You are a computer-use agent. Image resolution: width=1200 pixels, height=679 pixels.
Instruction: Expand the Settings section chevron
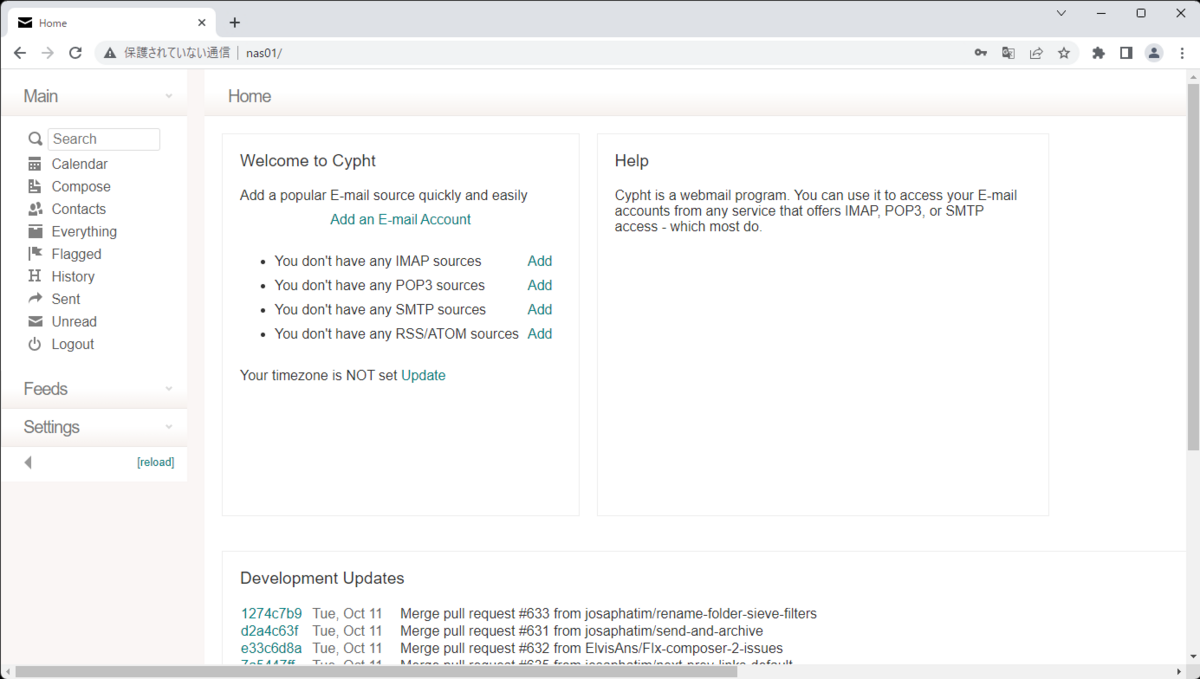[x=168, y=427]
